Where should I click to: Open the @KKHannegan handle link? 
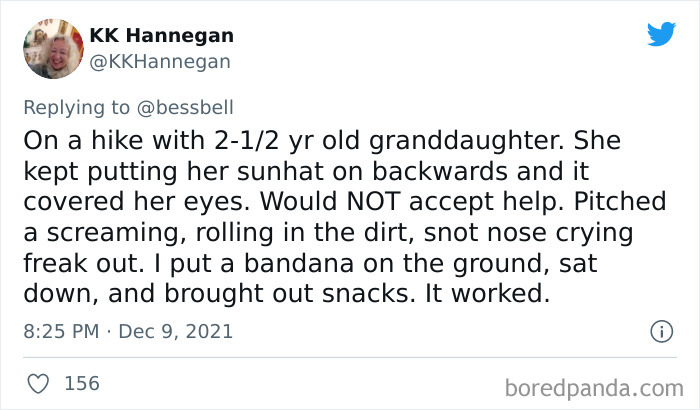pos(160,61)
